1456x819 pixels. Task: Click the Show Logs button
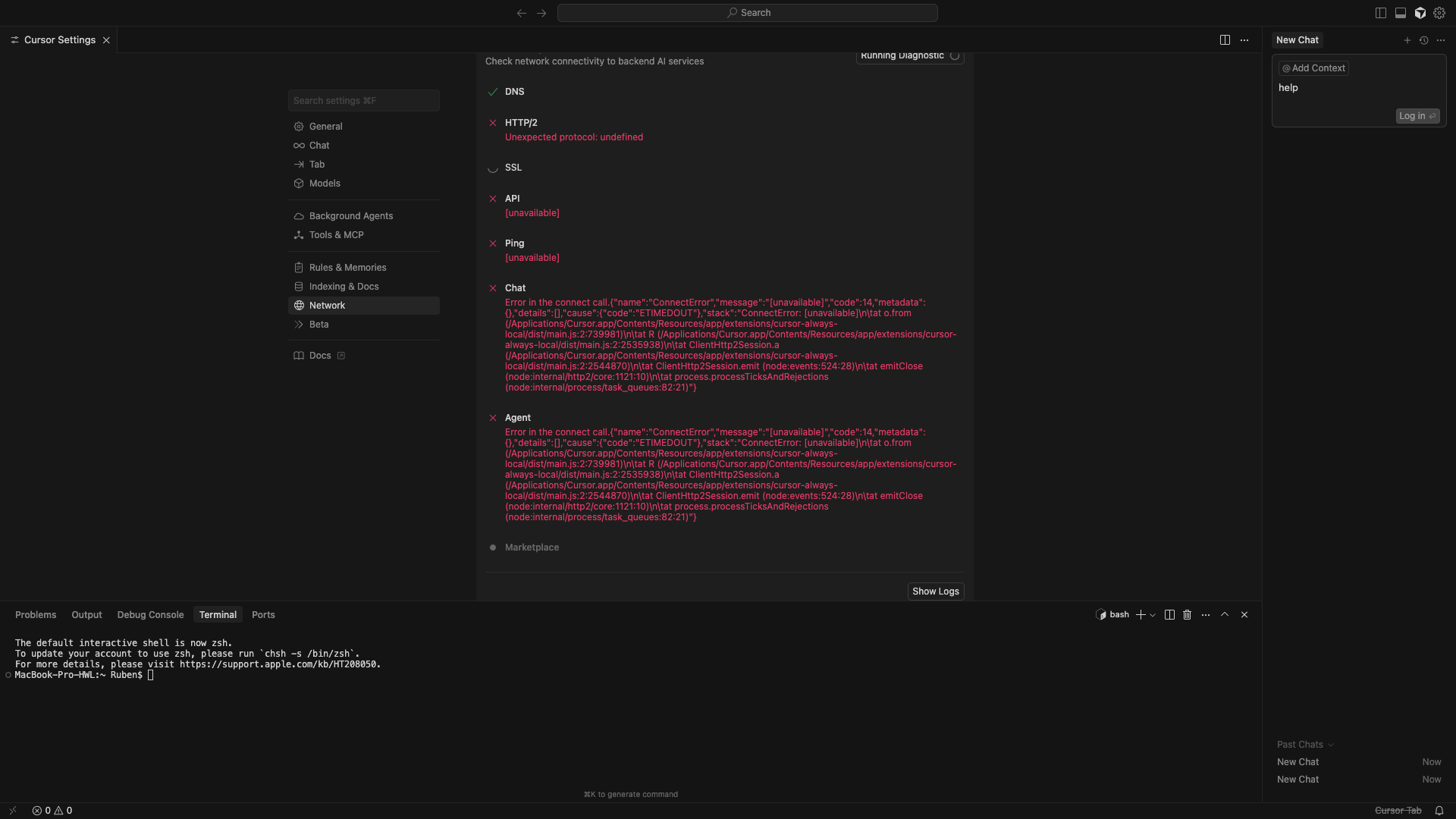[935, 591]
